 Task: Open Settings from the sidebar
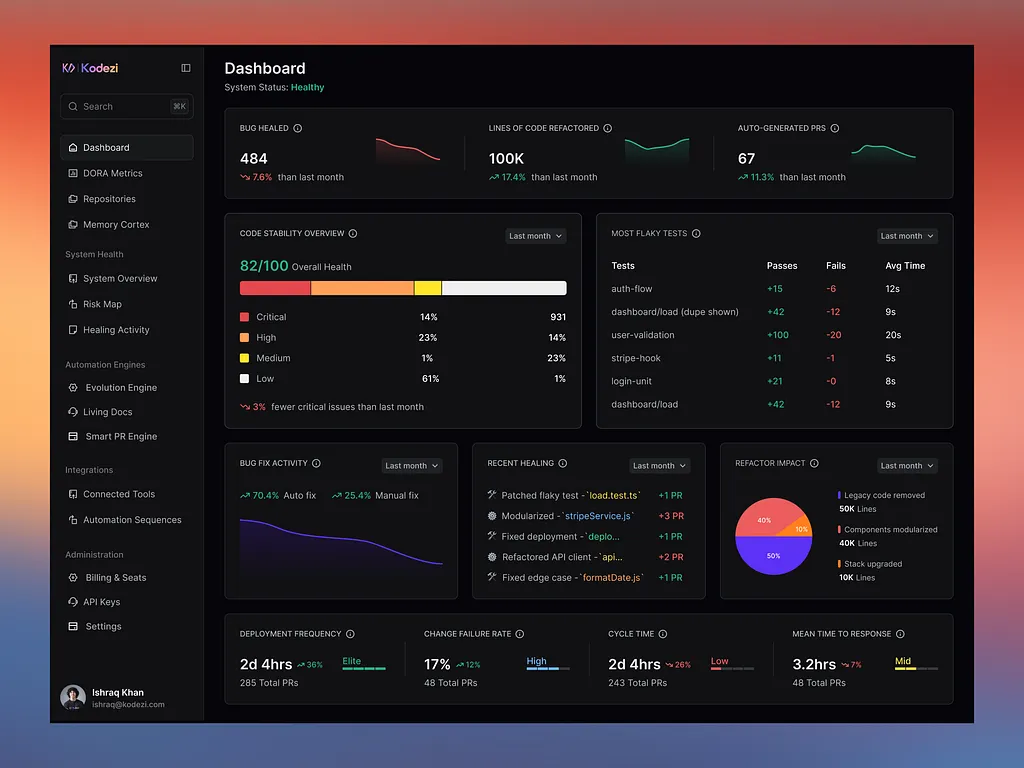(x=127, y=626)
